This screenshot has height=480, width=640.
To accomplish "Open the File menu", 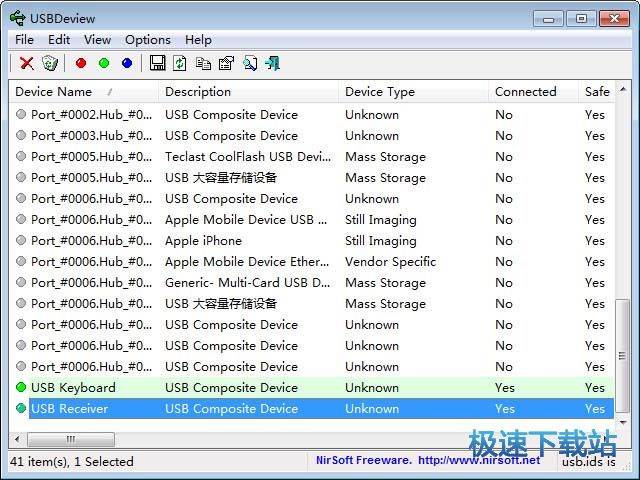I will (24, 39).
